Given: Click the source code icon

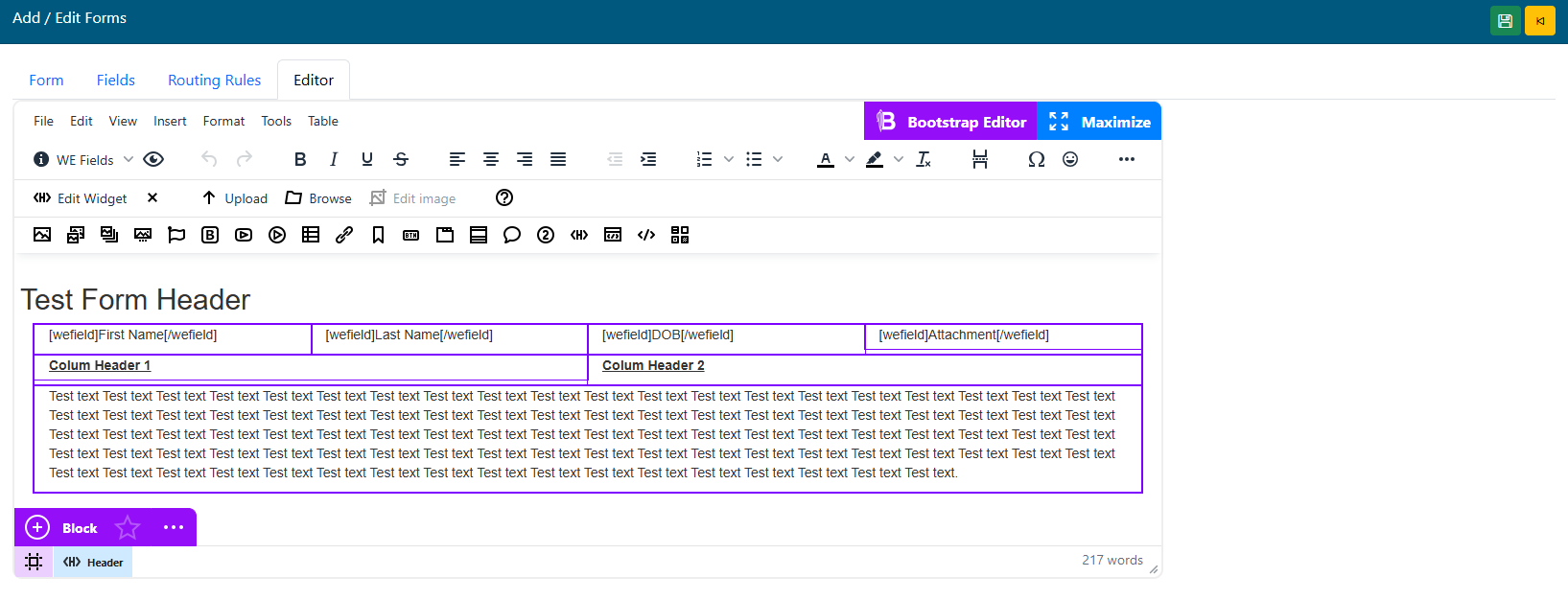Looking at the screenshot, I should pos(646,235).
